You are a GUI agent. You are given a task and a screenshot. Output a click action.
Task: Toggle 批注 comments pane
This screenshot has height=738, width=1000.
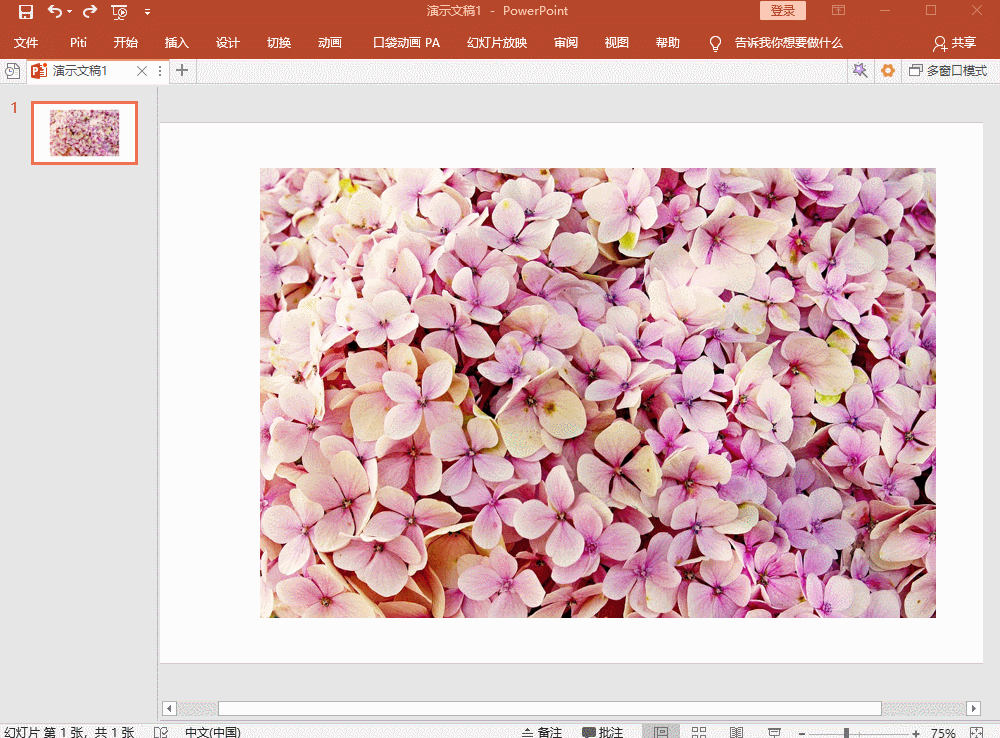pos(603,733)
